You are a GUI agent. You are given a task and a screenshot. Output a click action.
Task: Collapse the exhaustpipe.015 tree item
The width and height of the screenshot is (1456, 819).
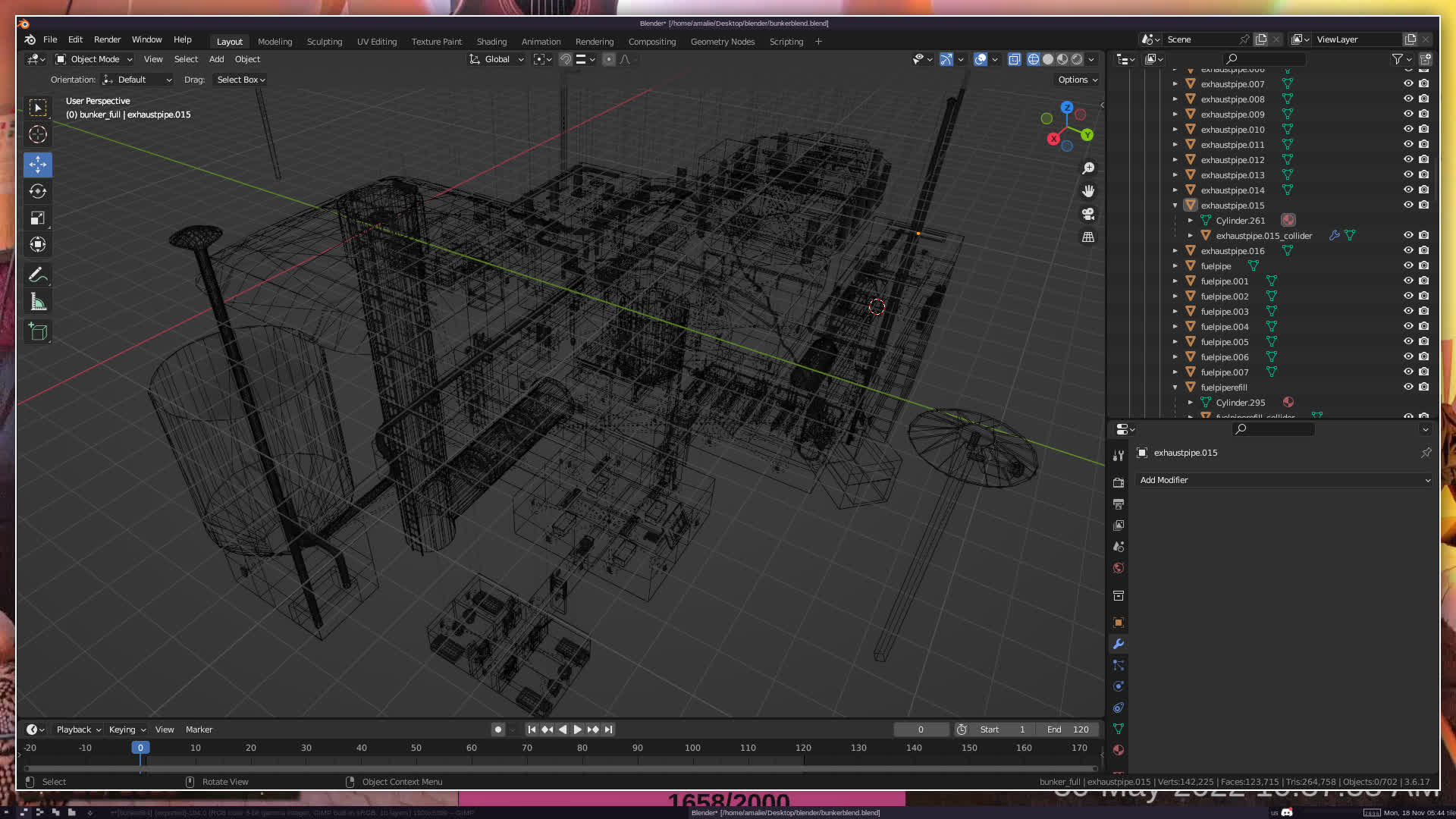point(1175,206)
